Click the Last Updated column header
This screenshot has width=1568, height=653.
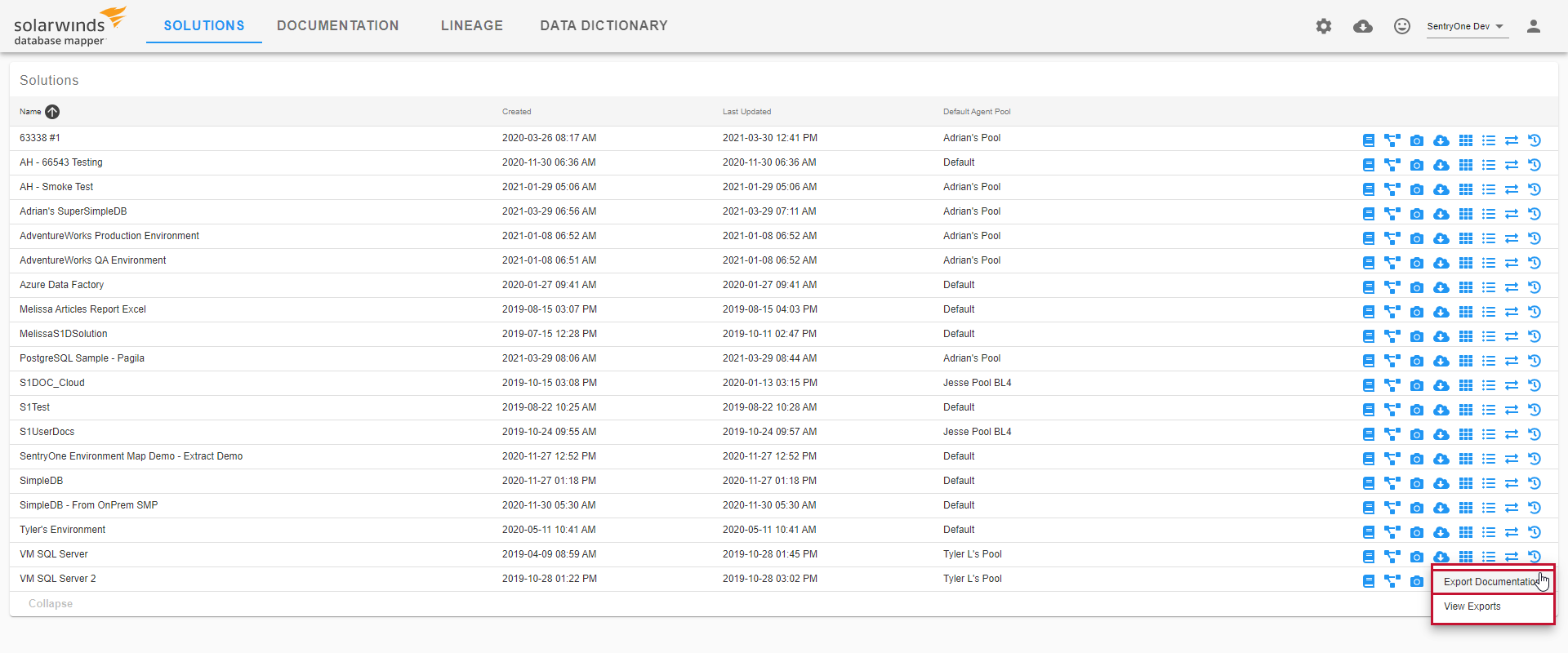pyautogui.click(x=746, y=112)
